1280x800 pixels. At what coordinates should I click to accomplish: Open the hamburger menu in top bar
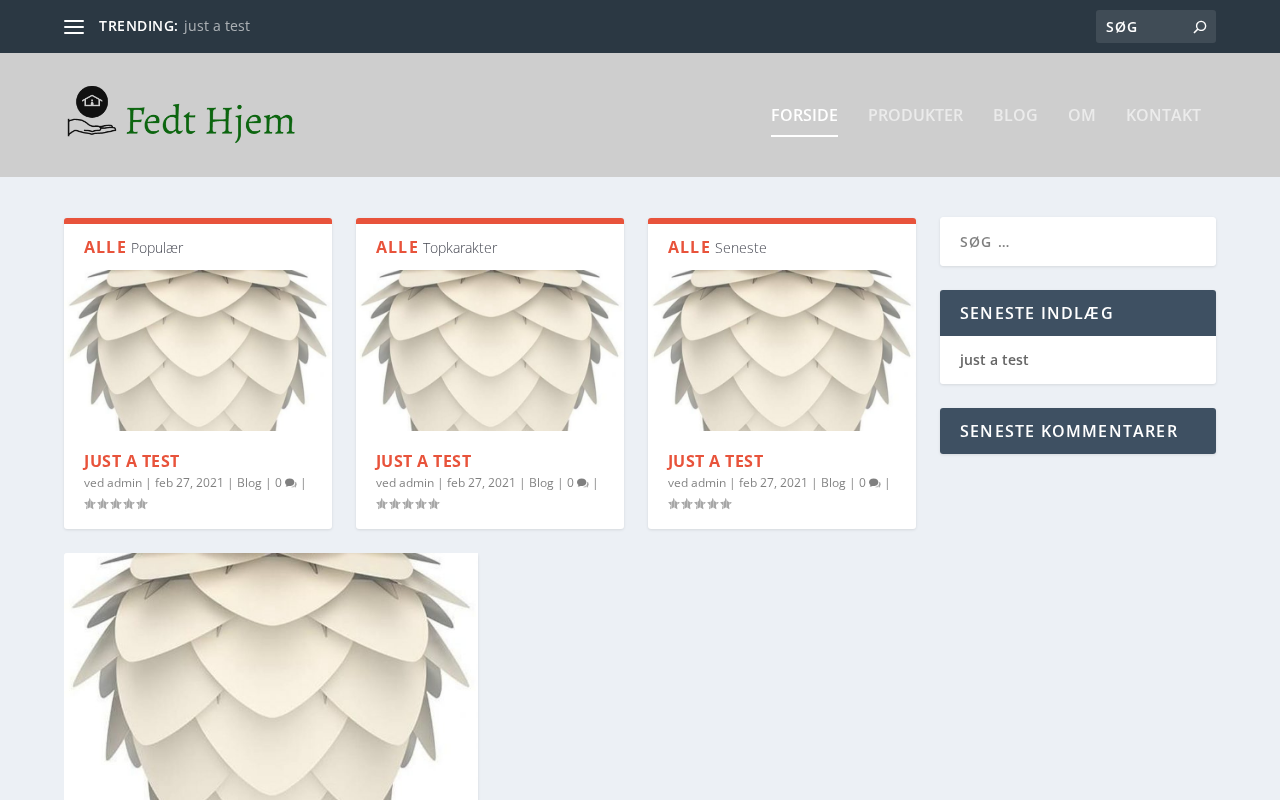tap(74, 27)
